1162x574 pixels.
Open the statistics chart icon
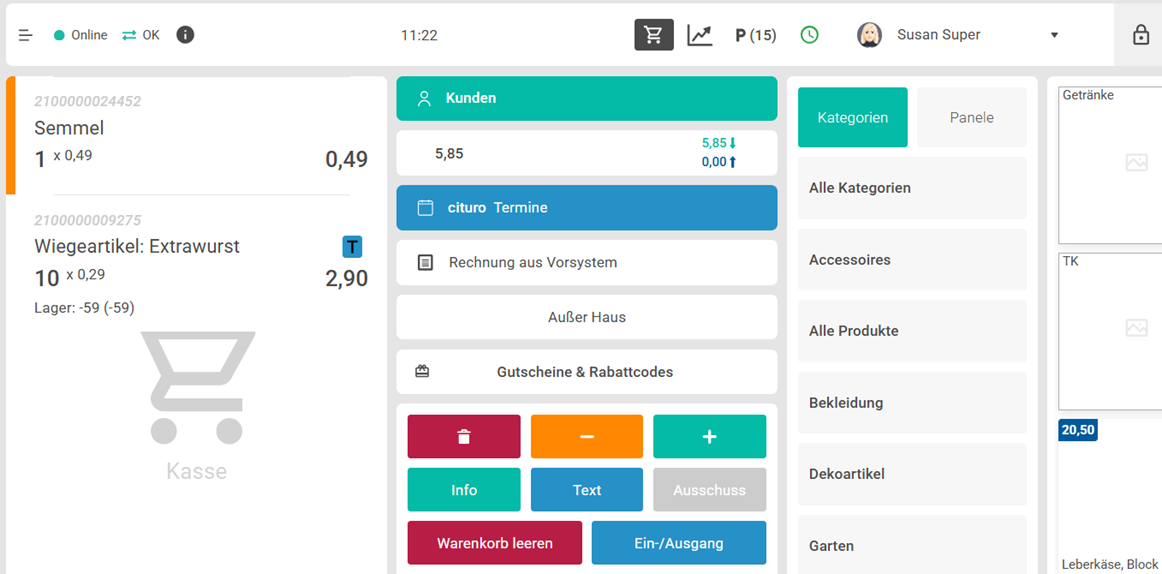click(700, 35)
